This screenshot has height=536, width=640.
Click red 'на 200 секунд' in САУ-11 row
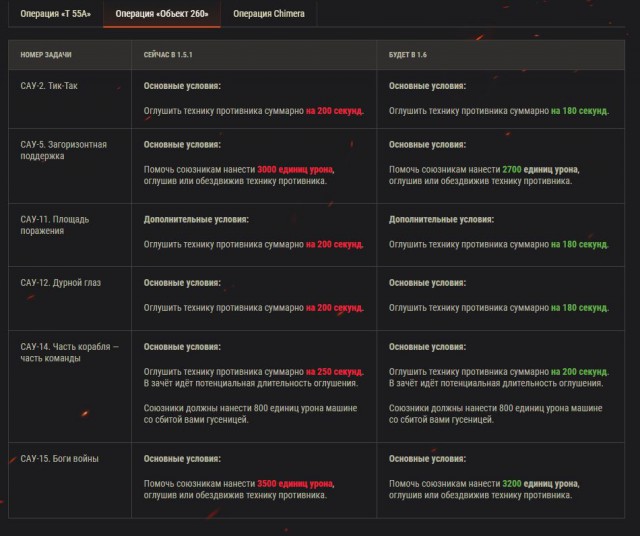pos(335,245)
